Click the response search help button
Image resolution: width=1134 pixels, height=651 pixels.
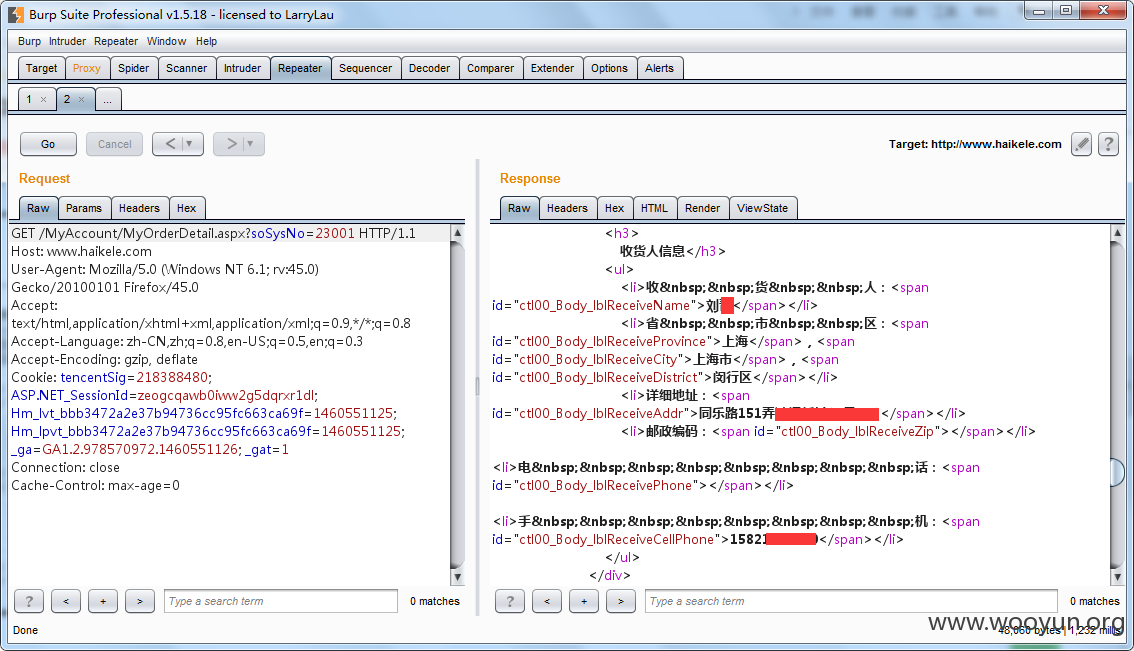tap(510, 601)
